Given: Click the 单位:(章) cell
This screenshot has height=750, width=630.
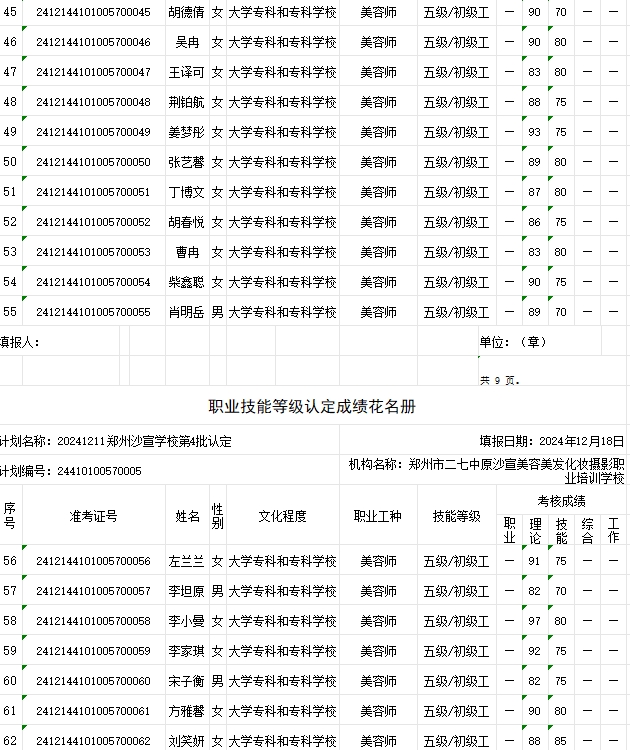Looking at the screenshot, I should point(513,342).
